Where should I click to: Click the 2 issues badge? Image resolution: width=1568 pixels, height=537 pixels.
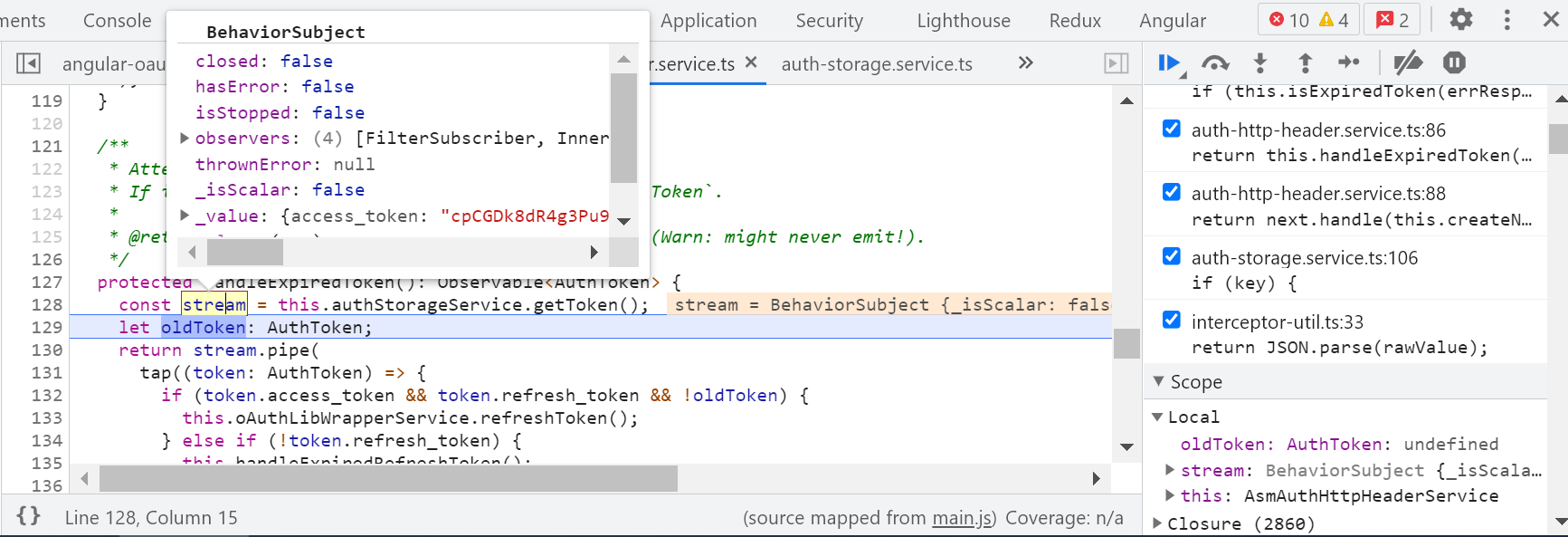[1392, 20]
